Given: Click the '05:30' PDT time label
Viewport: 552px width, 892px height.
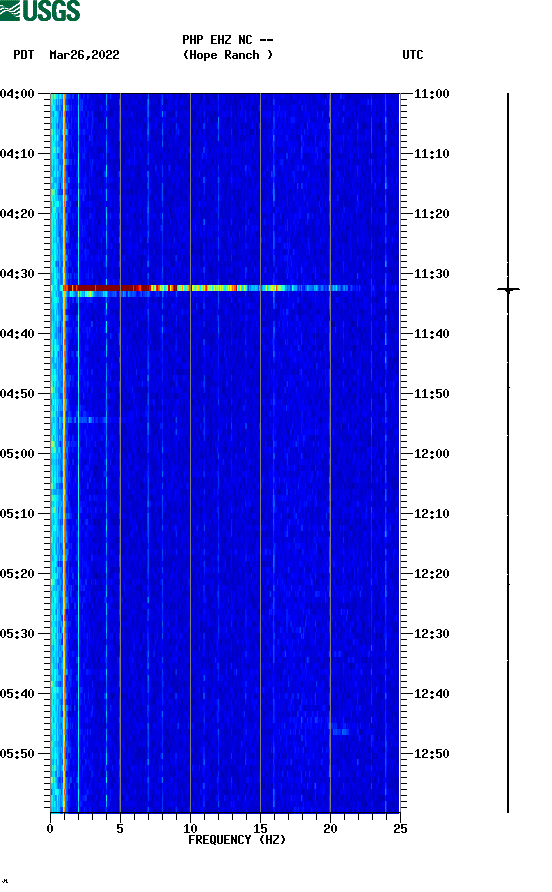Looking at the screenshot, I should point(17,634).
